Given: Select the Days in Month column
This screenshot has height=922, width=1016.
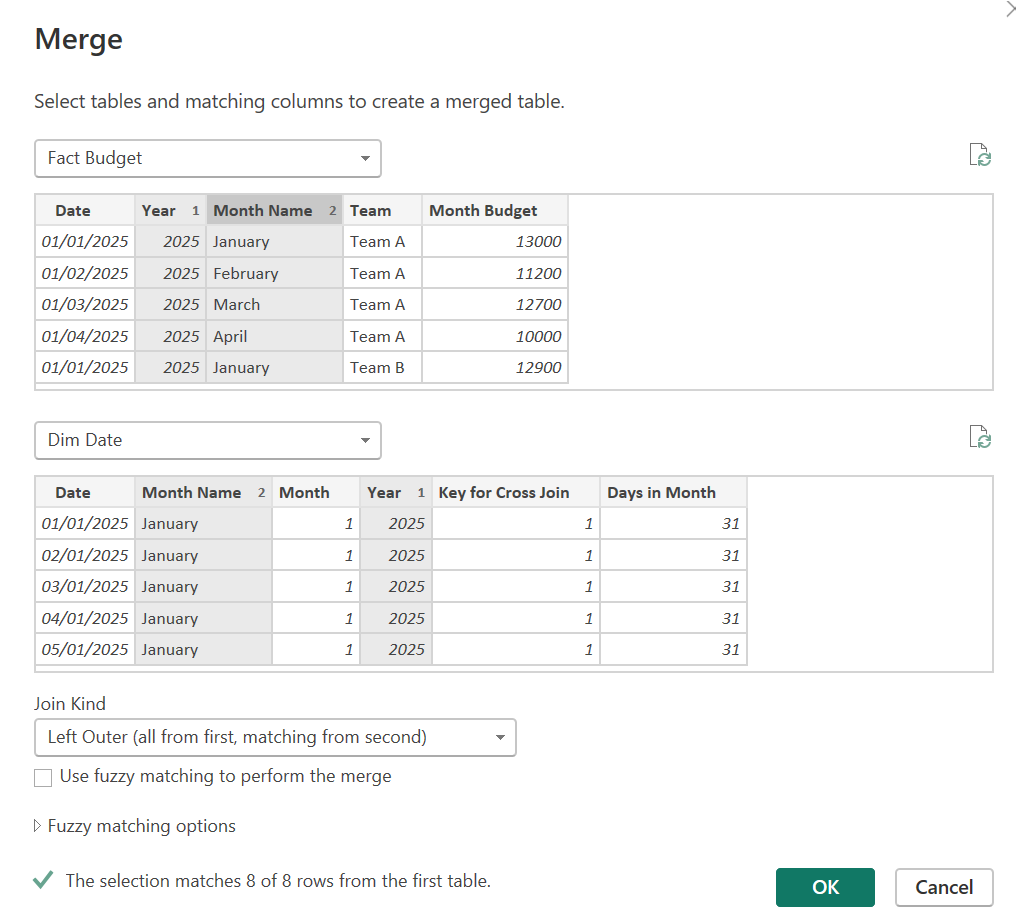Looking at the screenshot, I should pyautogui.click(x=673, y=492).
